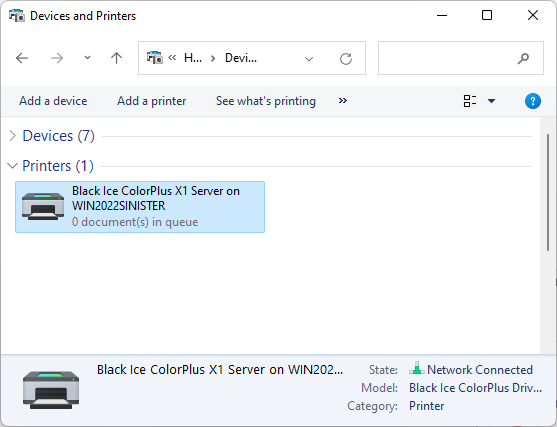Click the Back navigation arrow
Viewport: 557px width, 427px height.
click(x=22, y=58)
